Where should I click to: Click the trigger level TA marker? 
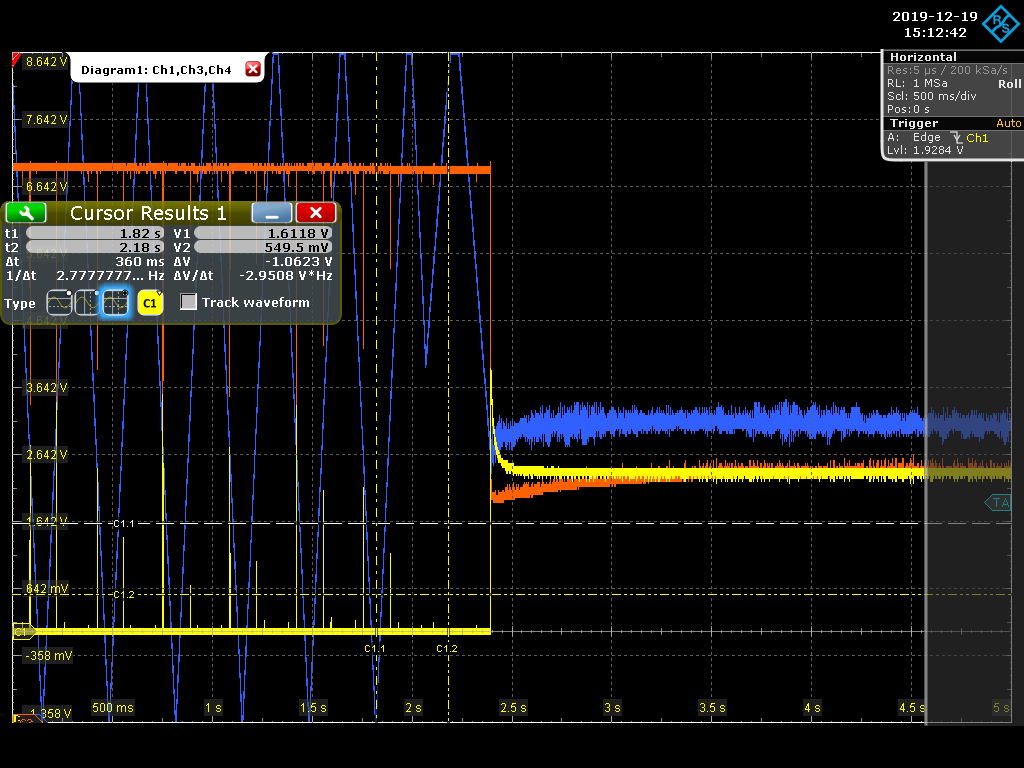[997, 502]
